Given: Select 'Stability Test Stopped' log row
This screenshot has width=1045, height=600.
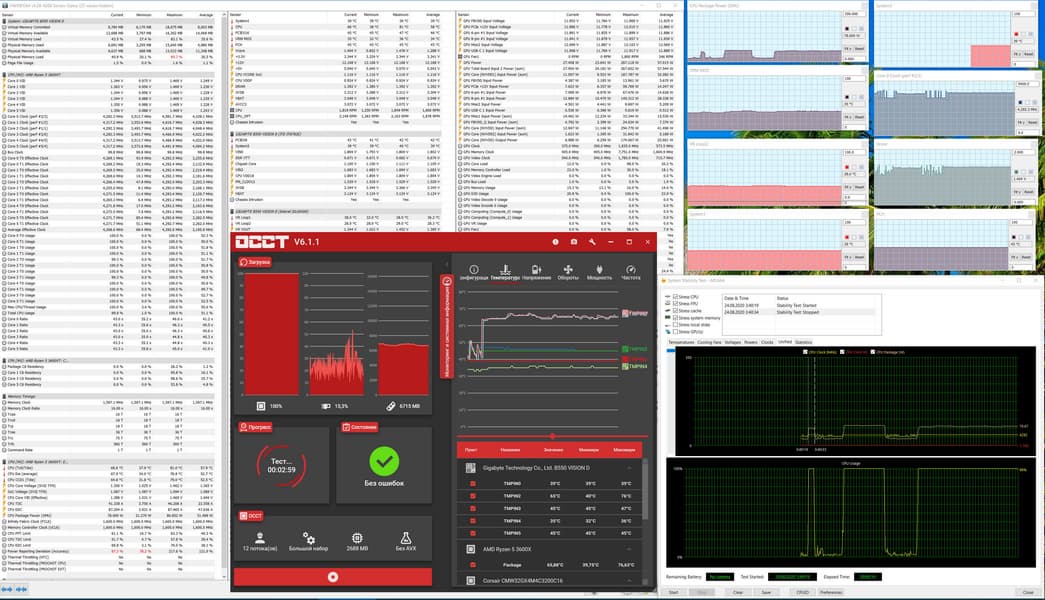Looking at the screenshot, I should [800, 312].
